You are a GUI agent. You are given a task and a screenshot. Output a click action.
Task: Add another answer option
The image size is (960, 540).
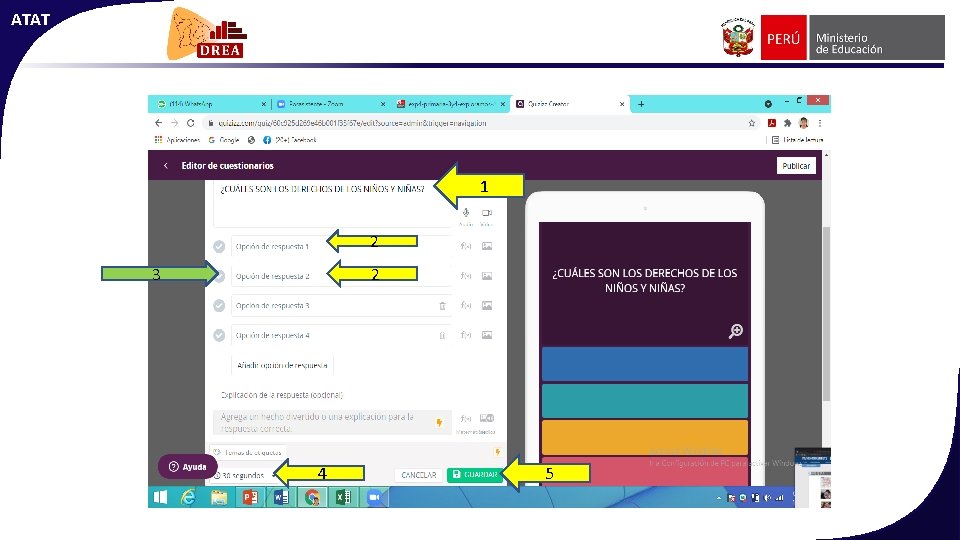pyautogui.click(x=282, y=366)
